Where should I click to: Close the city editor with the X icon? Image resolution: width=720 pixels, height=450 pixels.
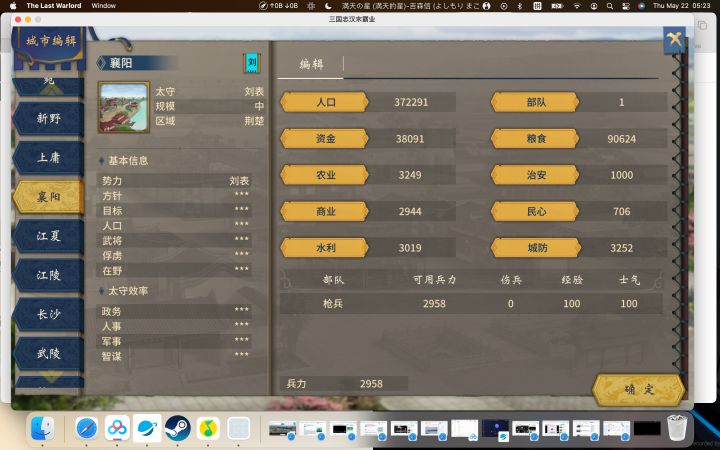(x=674, y=40)
